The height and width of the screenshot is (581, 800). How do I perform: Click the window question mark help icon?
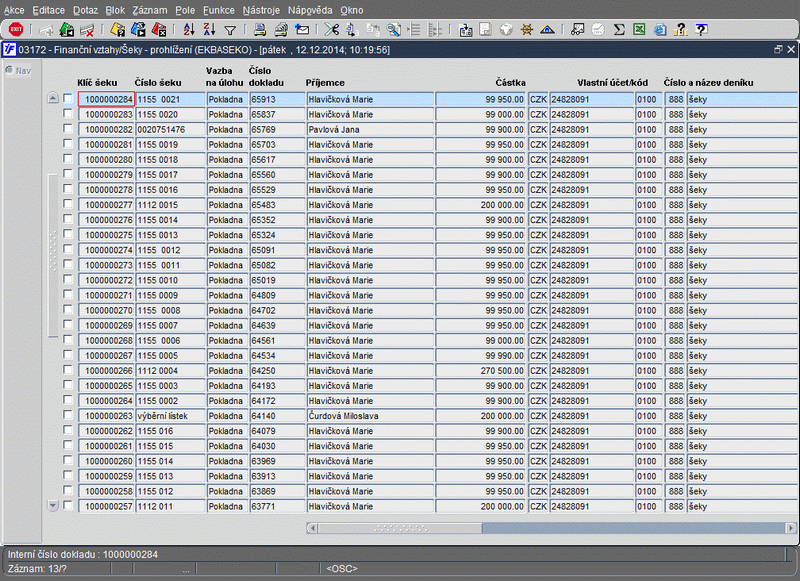[702, 30]
